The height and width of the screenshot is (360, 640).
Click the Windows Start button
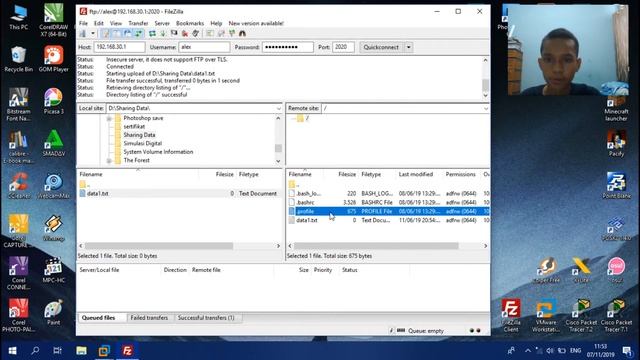(x=12, y=351)
